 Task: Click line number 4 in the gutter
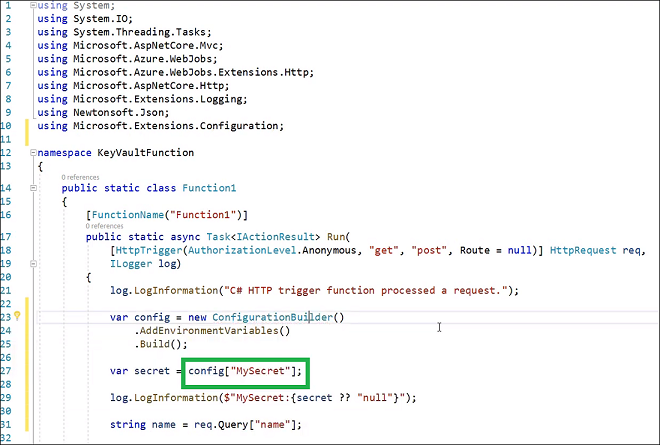tap(9, 46)
